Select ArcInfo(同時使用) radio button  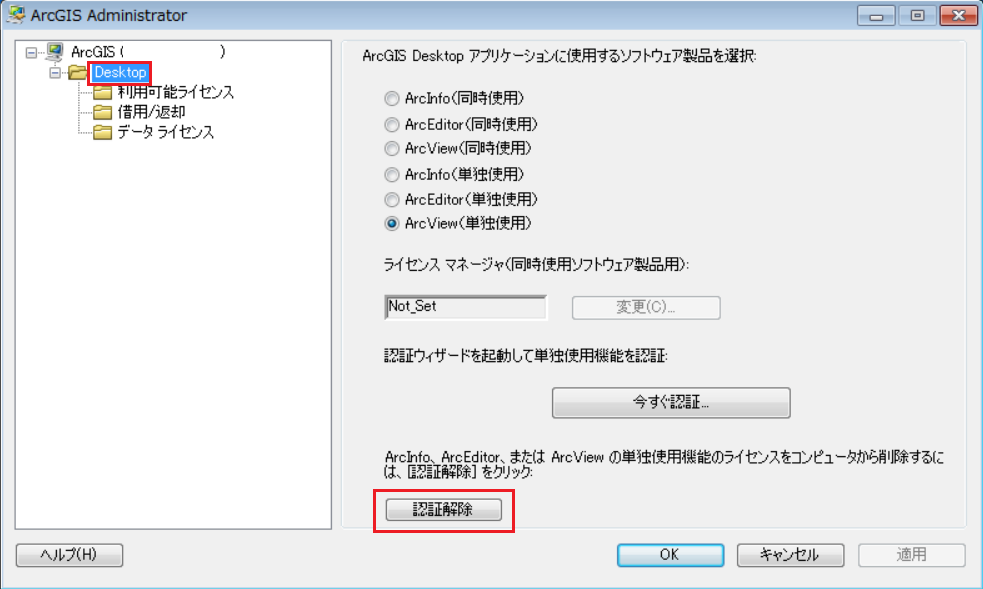[x=392, y=98]
